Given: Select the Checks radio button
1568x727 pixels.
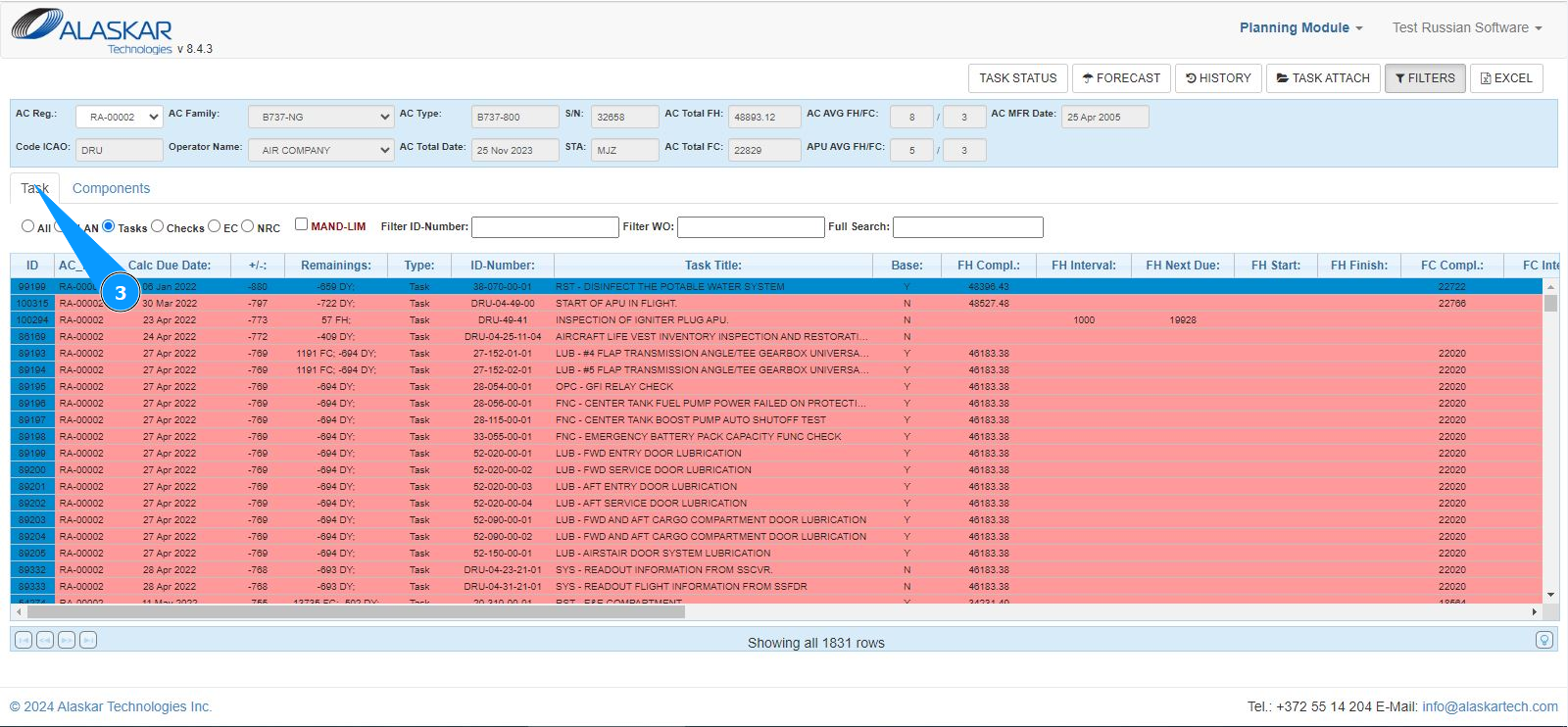Looking at the screenshot, I should coord(158,226).
